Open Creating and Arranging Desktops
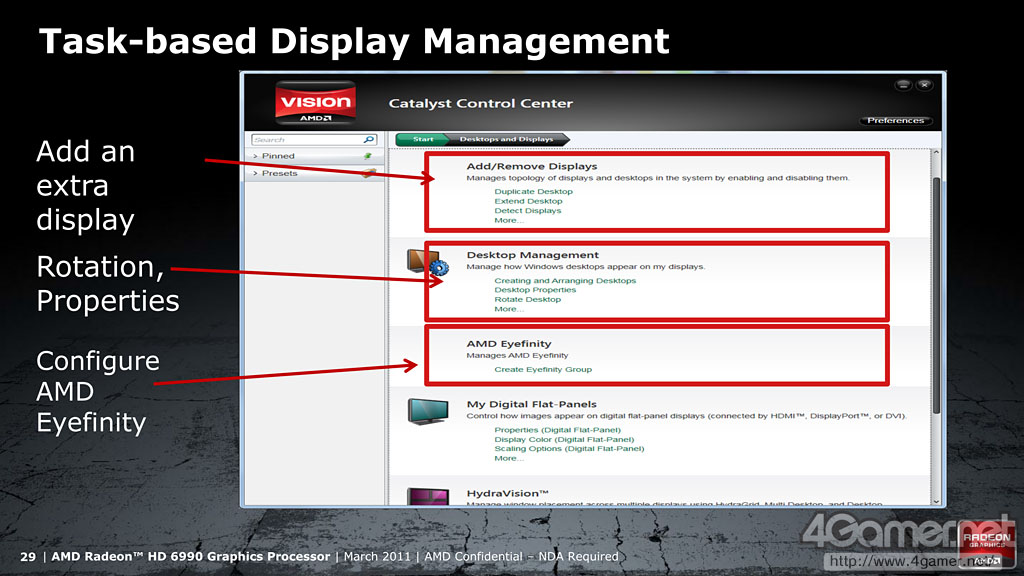The width and height of the screenshot is (1024, 576). click(x=565, y=281)
